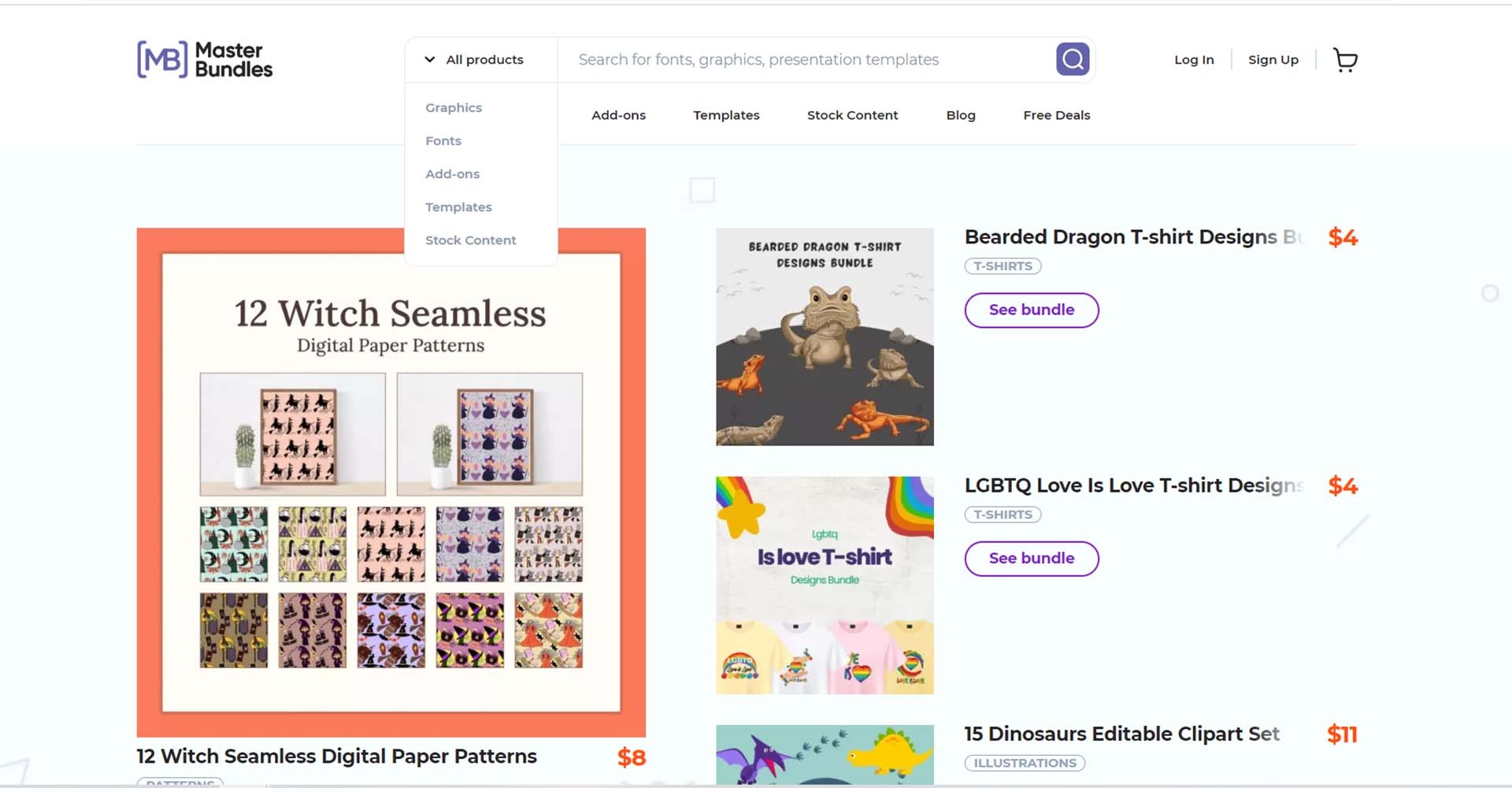This screenshot has height=788, width=1512.
Task: Expand the All products dropdown
Action: pos(476,59)
